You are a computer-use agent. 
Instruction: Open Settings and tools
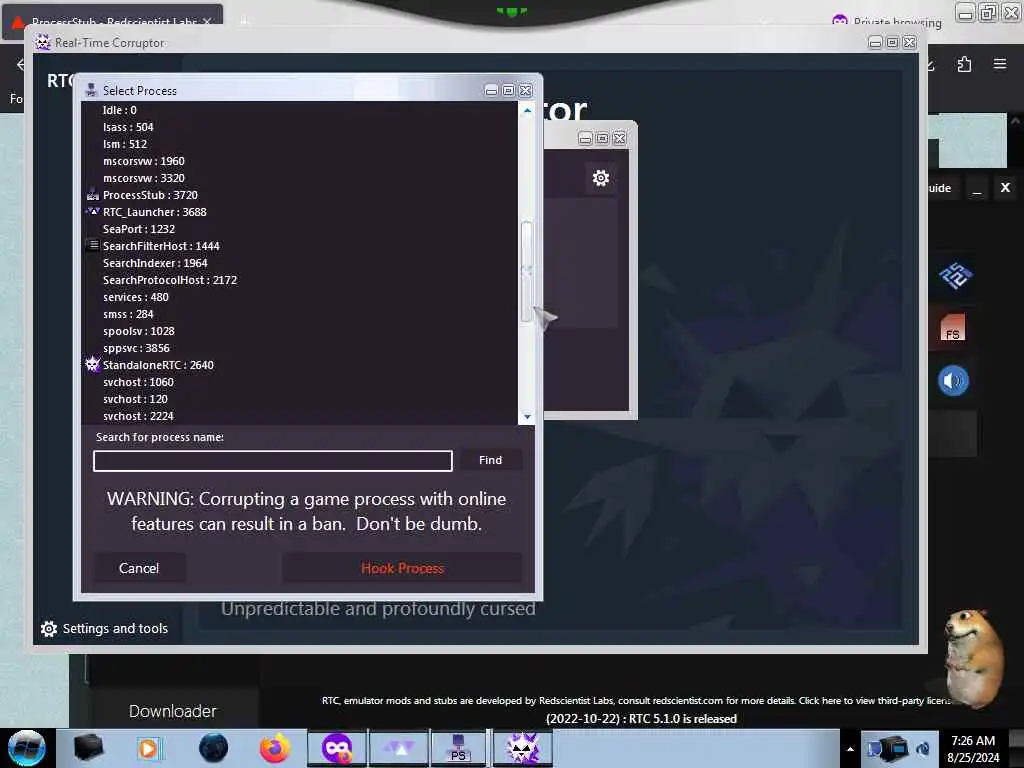coord(104,628)
